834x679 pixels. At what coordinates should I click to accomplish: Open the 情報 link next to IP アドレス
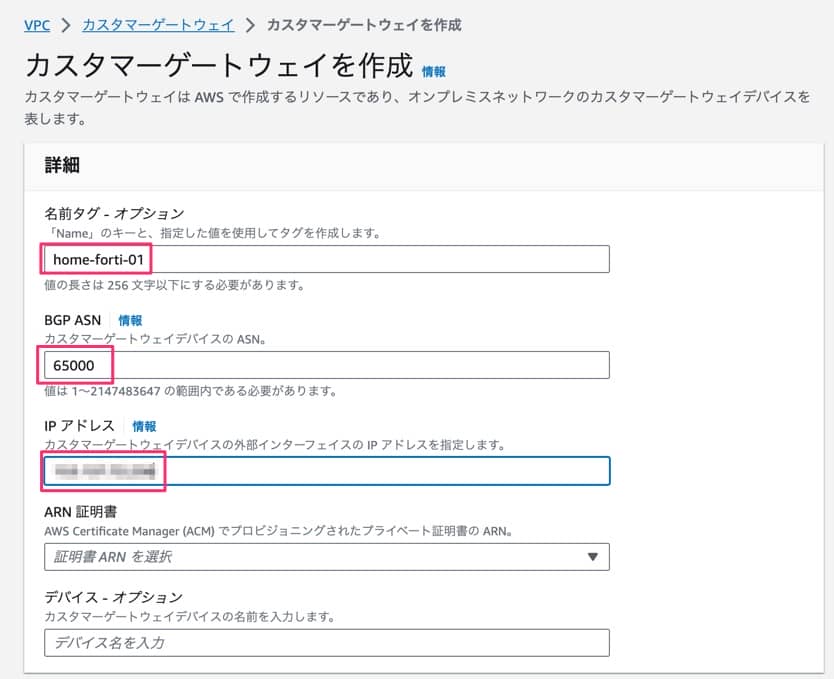click(144, 426)
